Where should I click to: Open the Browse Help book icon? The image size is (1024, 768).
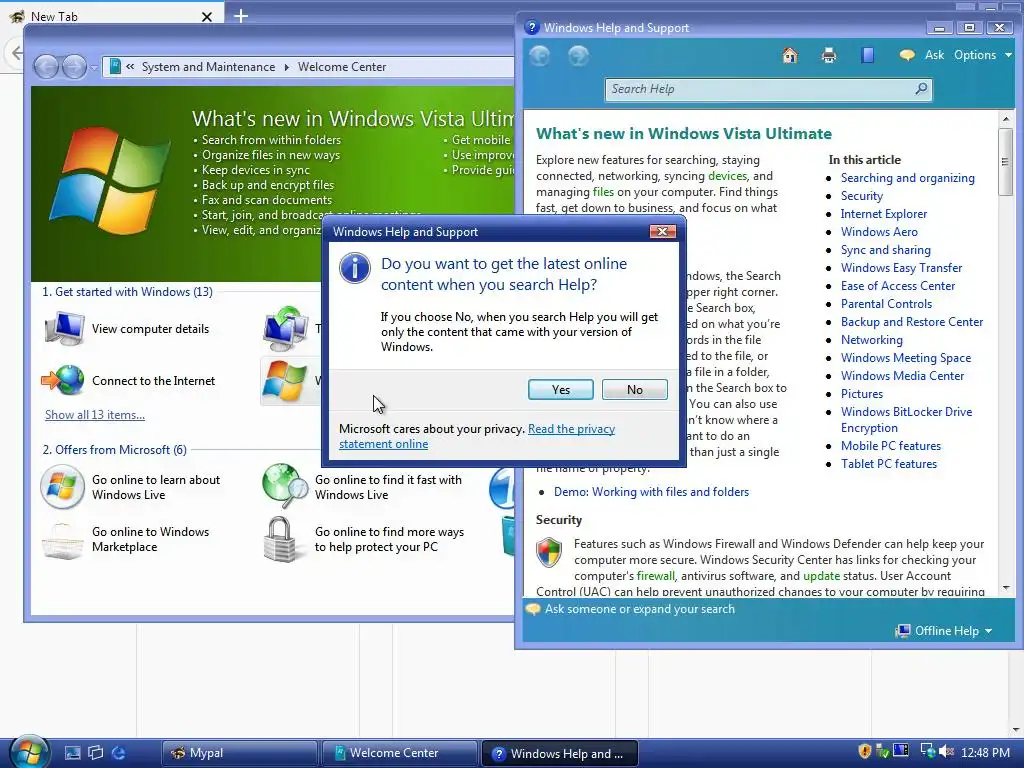coord(867,56)
